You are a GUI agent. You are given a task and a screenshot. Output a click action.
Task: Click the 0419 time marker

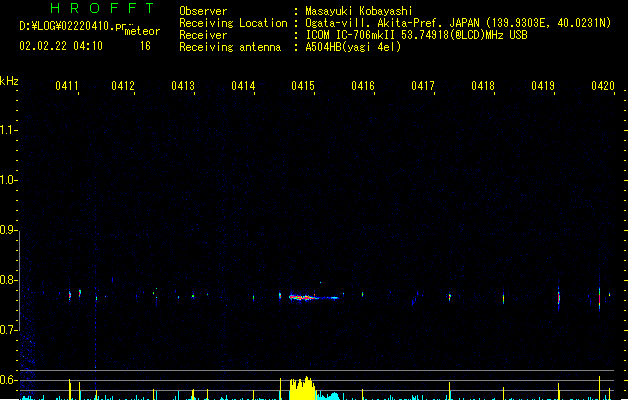(x=543, y=86)
